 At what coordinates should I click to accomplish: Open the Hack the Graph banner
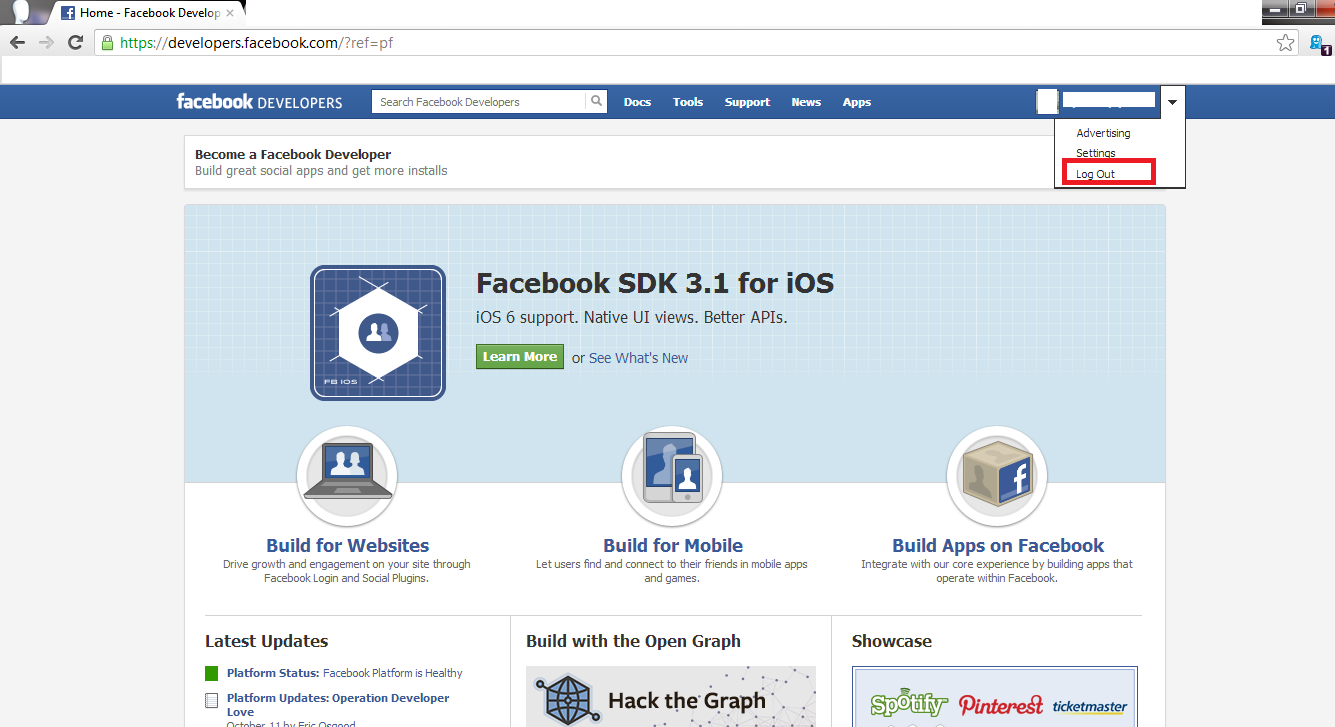pyautogui.click(x=671, y=696)
